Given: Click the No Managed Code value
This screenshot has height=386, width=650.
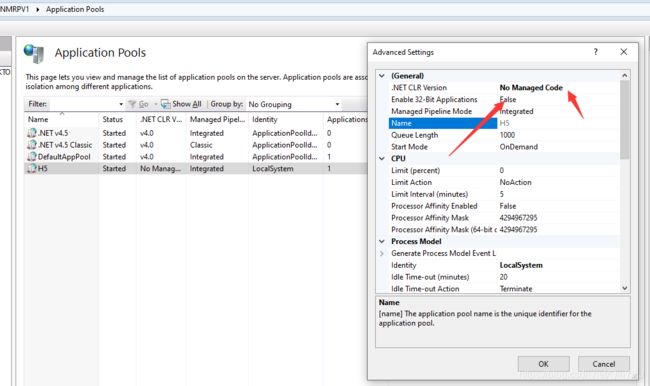Looking at the screenshot, I should click(531, 87).
